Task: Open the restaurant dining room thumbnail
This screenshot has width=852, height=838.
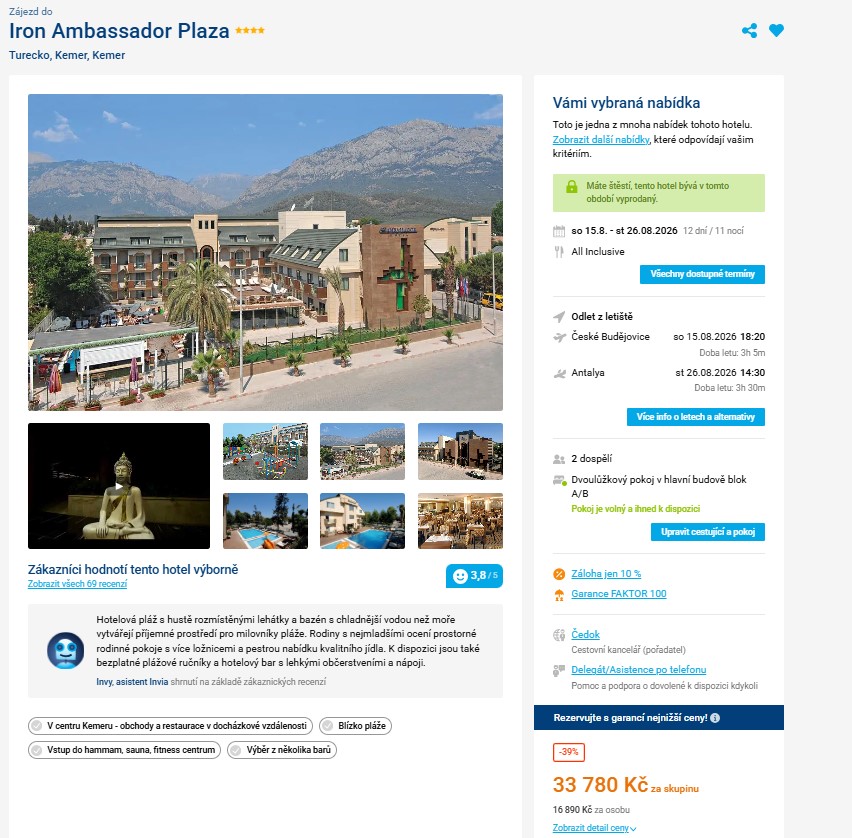Action: 460,521
